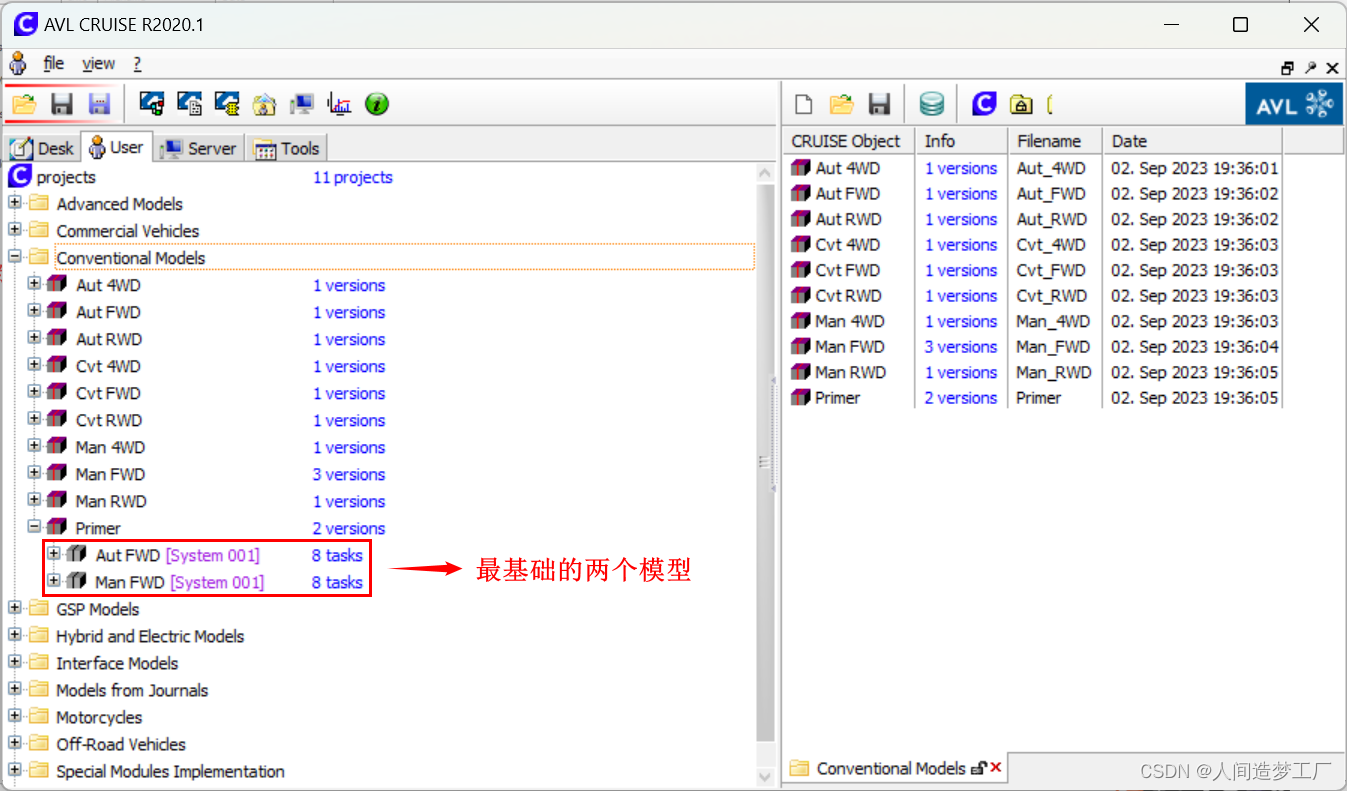Click the Filename column header
This screenshot has width=1347, height=791.
pos(1055,141)
